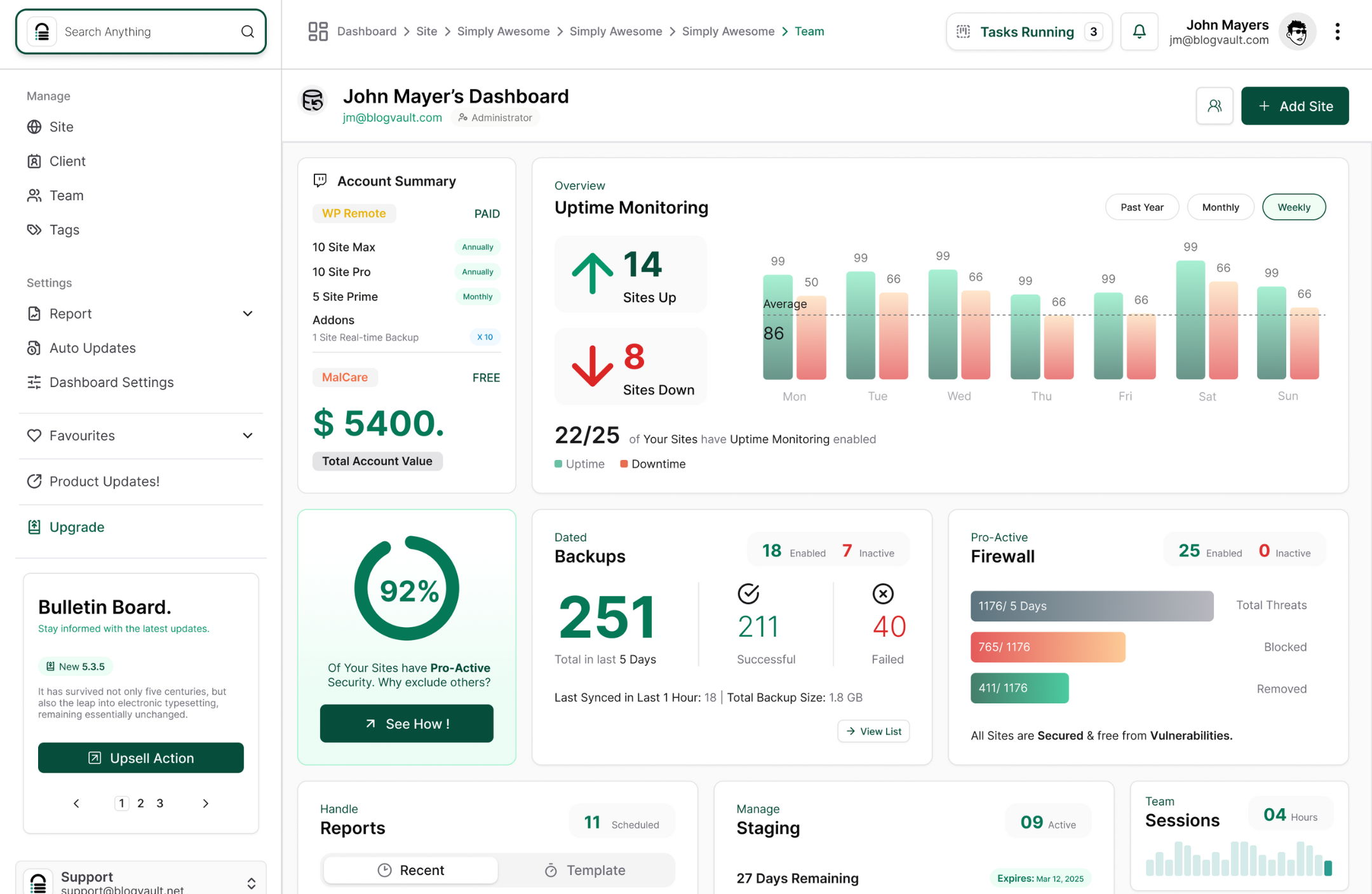Image resolution: width=1372 pixels, height=894 pixels.
Task: Click John Mayers avatar picture
Action: point(1296,31)
